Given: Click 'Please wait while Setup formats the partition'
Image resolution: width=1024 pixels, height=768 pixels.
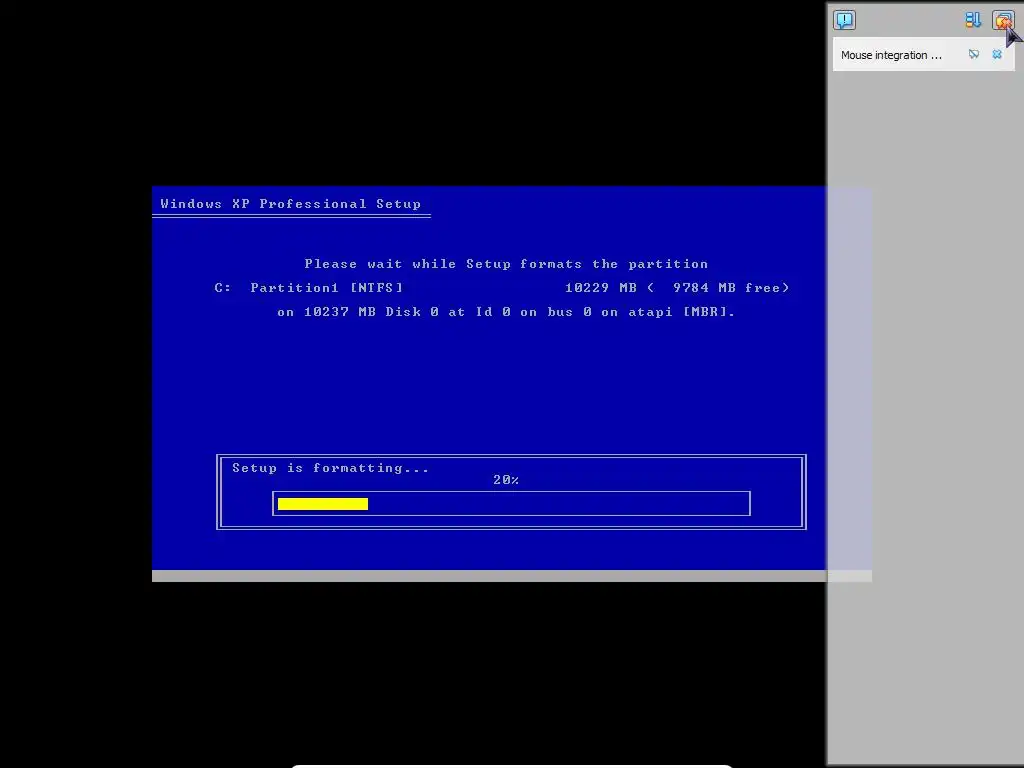Looking at the screenshot, I should [506, 264].
